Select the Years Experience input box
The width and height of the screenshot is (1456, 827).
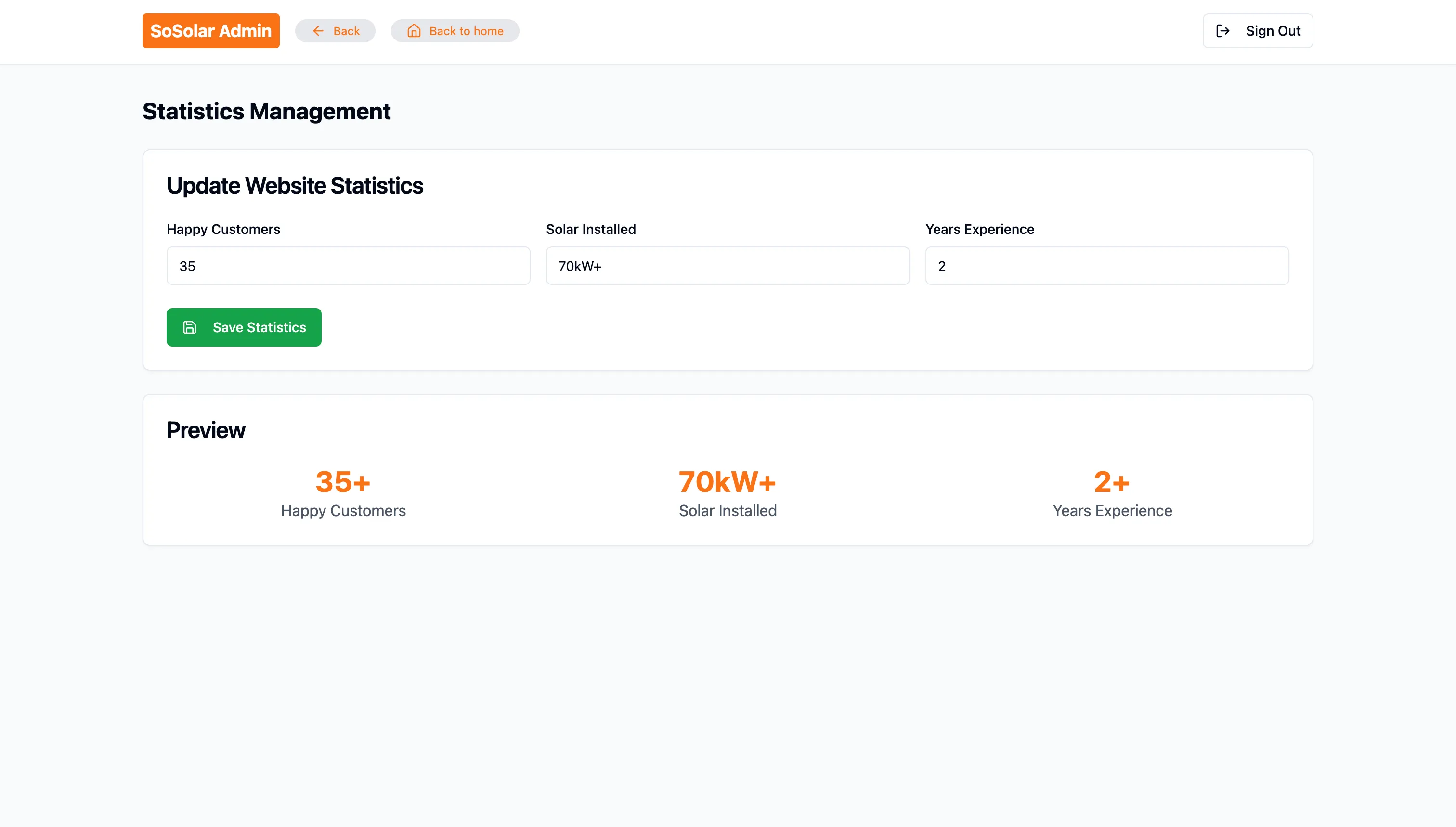click(1106, 266)
